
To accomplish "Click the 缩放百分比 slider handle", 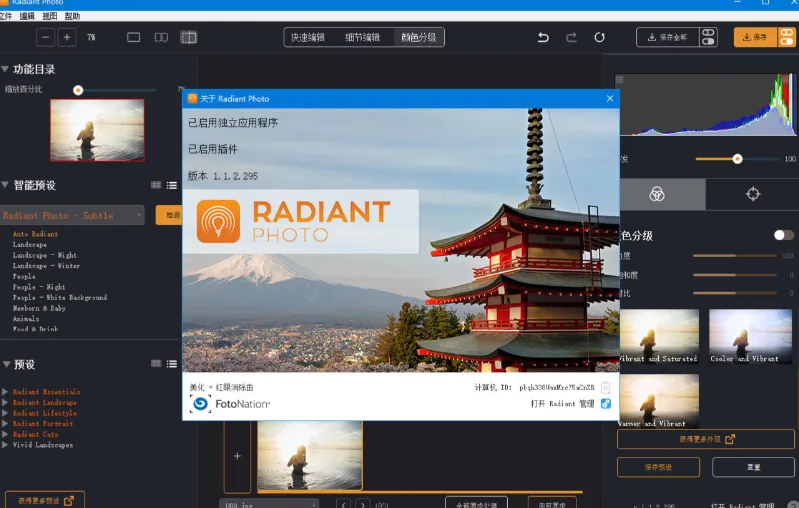I will point(78,90).
